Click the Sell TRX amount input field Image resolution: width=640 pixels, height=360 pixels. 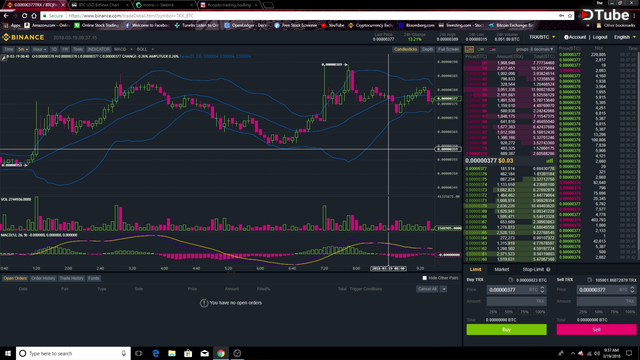pos(606,301)
